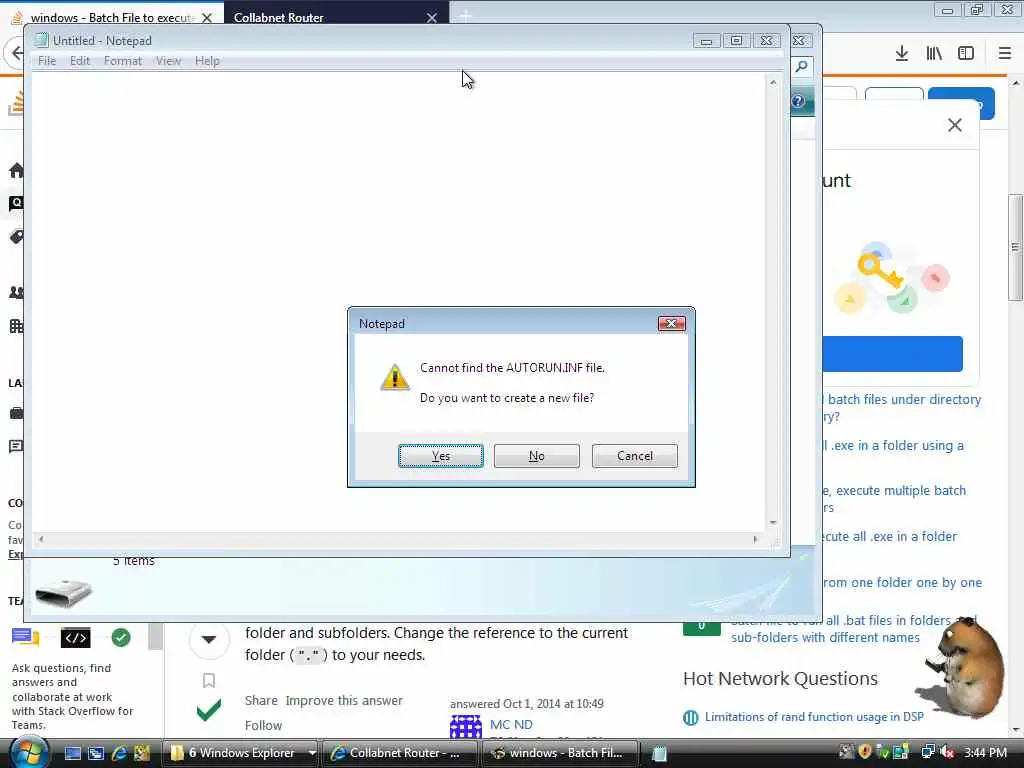Click the Explorer help question mark icon

(x=798, y=101)
